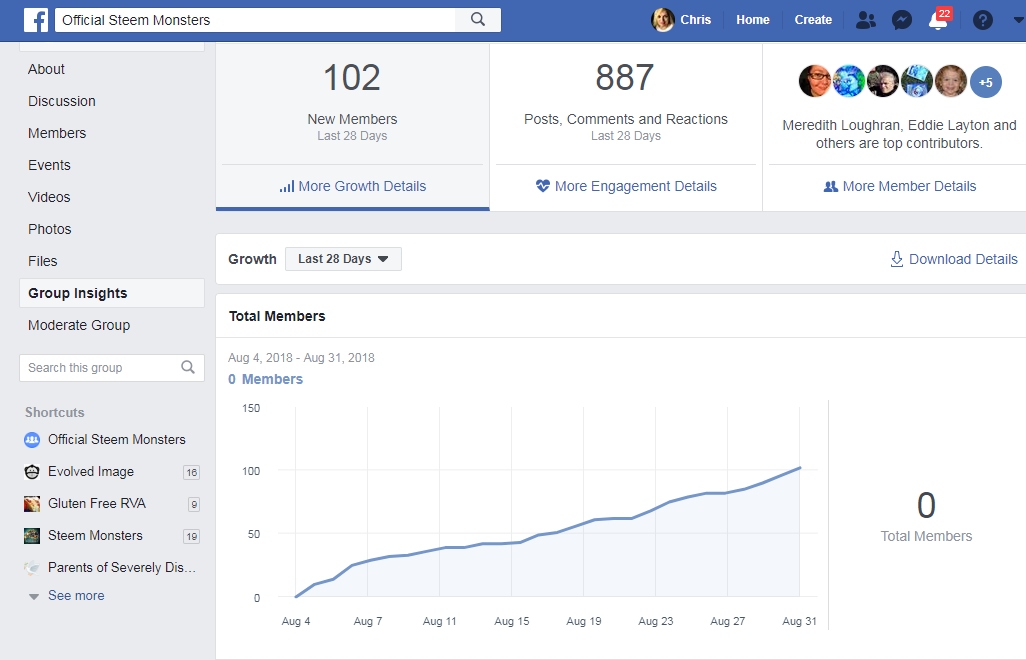Image resolution: width=1026 pixels, height=660 pixels.
Task: Click More Engagement Details link
Action: pyautogui.click(x=626, y=186)
